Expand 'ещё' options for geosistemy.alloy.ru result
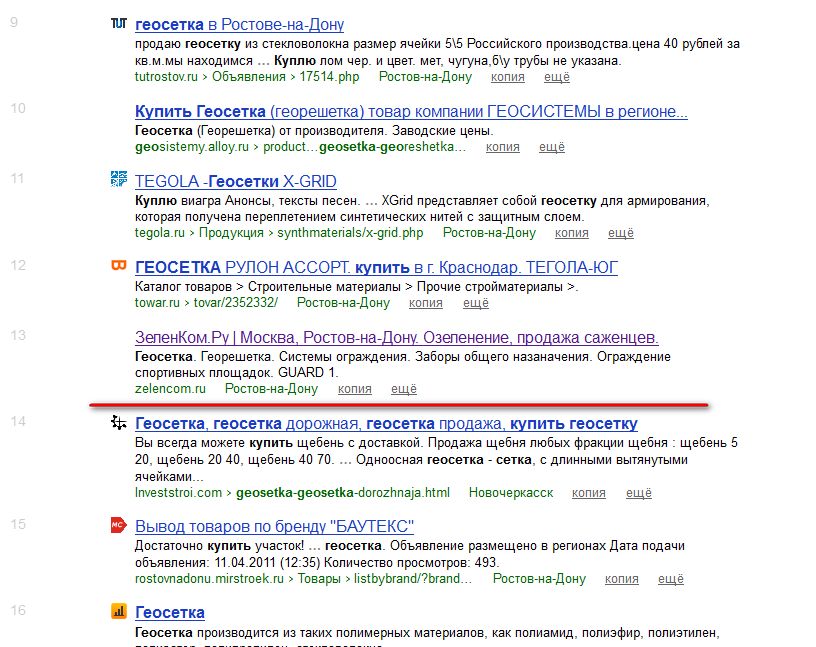The image size is (816, 647). pyautogui.click(x=552, y=147)
